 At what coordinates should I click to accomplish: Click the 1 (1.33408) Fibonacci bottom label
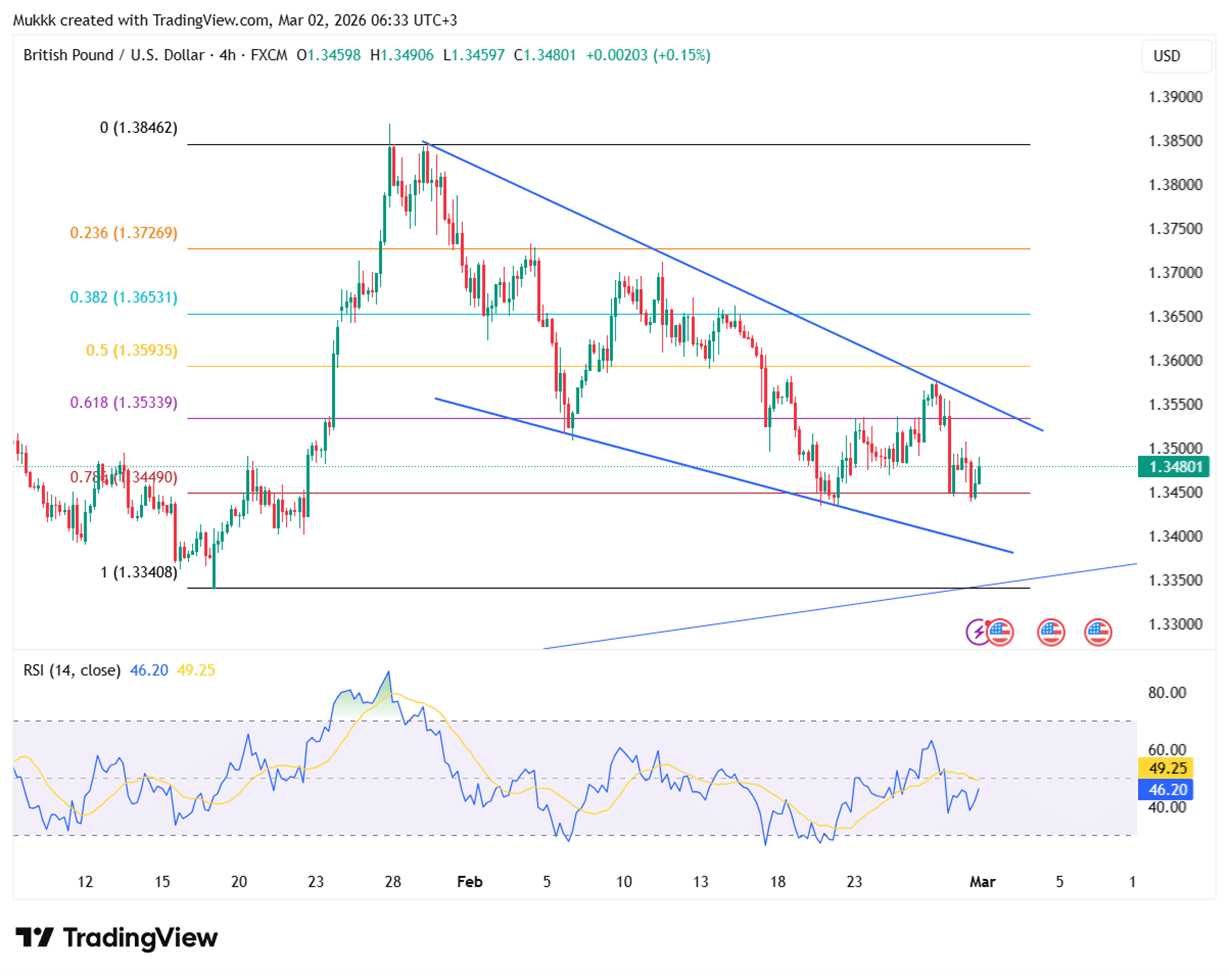point(138,572)
